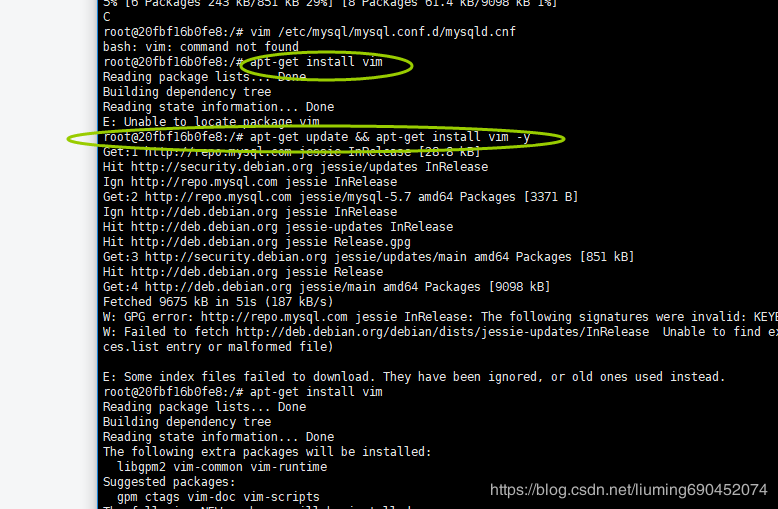Viewport: 778px width, 509px height.
Task: Click the 'Hit http://deb.debian.org jessie-updates InRelease' line
Action: (x=278, y=227)
